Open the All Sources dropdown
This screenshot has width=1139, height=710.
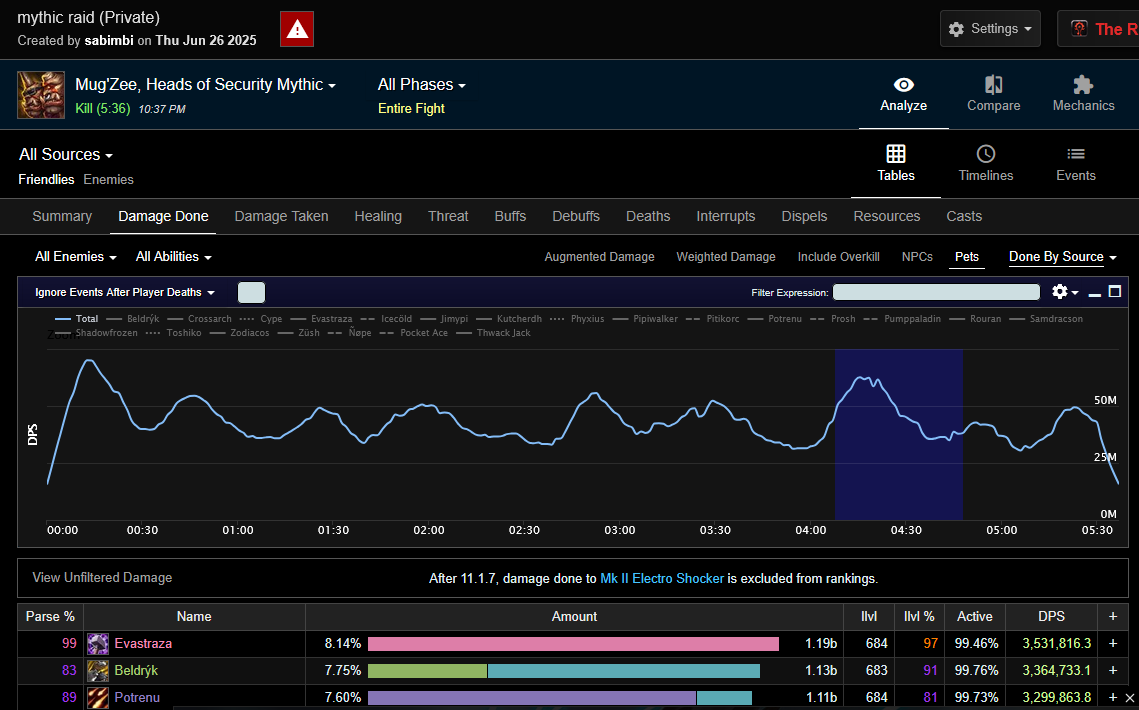coord(66,155)
